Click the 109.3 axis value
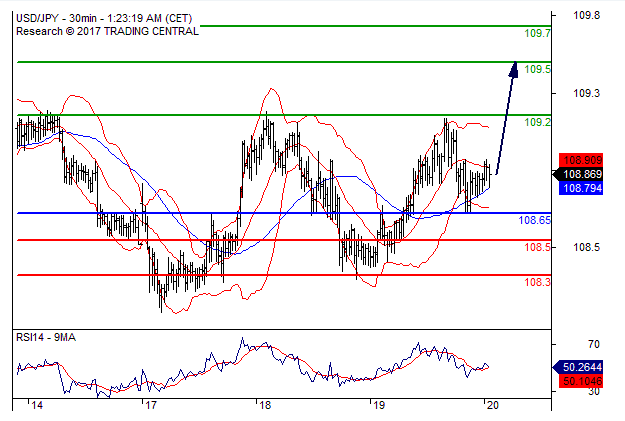Image resolution: width=625 pixels, height=421 pixels. (586, 93)
